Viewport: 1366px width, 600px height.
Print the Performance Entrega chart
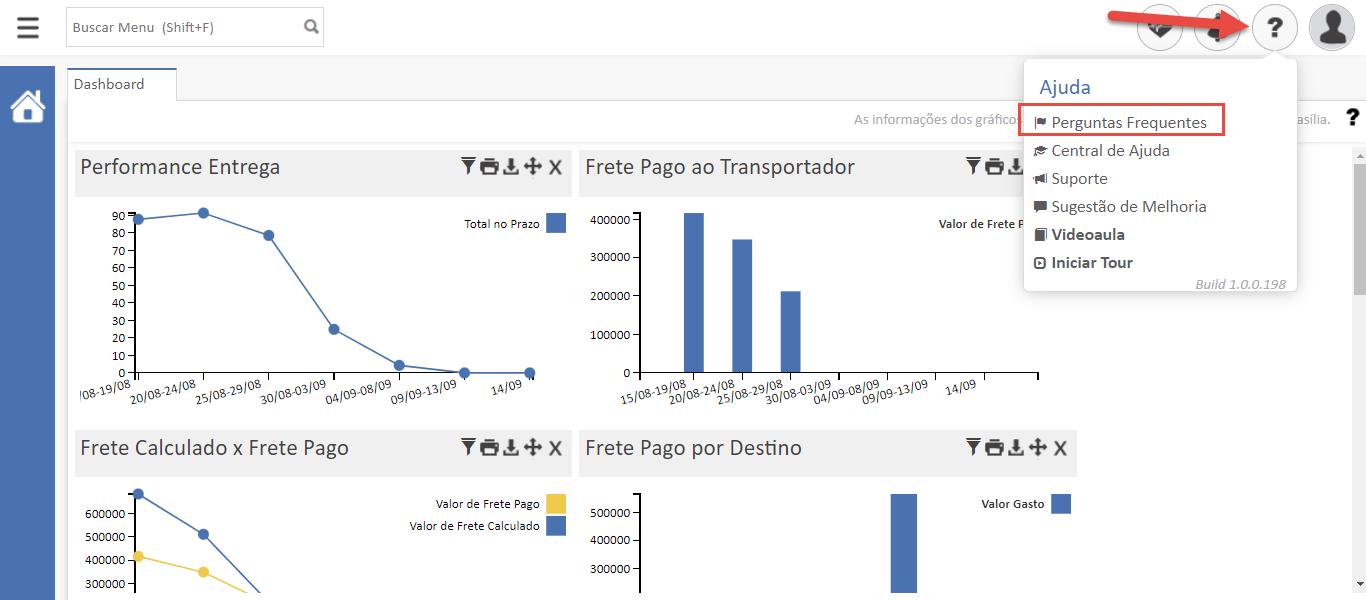click(489, 167)
